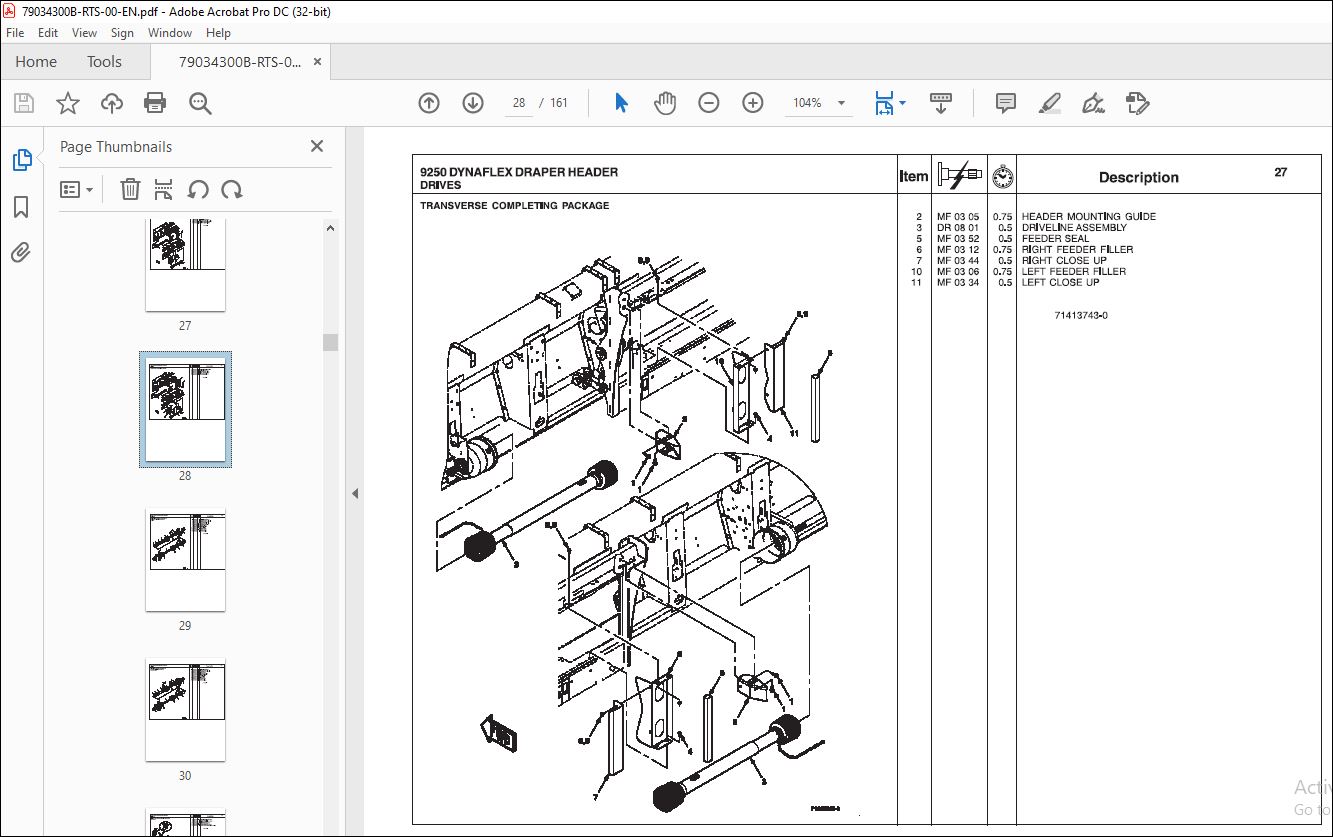Rotate page counterclockwise
1333x837 pixels.
pos(198,189)
